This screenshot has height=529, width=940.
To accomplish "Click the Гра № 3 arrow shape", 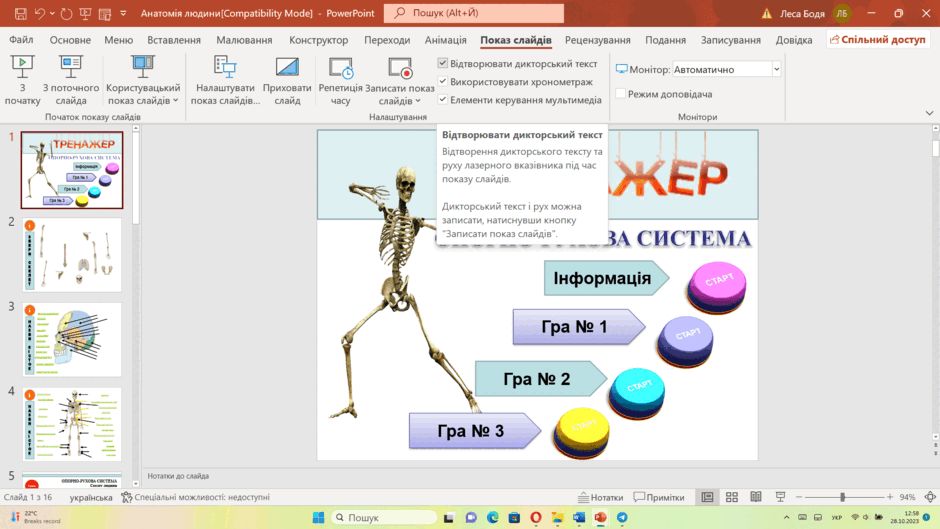I will [x=475, y=431].
